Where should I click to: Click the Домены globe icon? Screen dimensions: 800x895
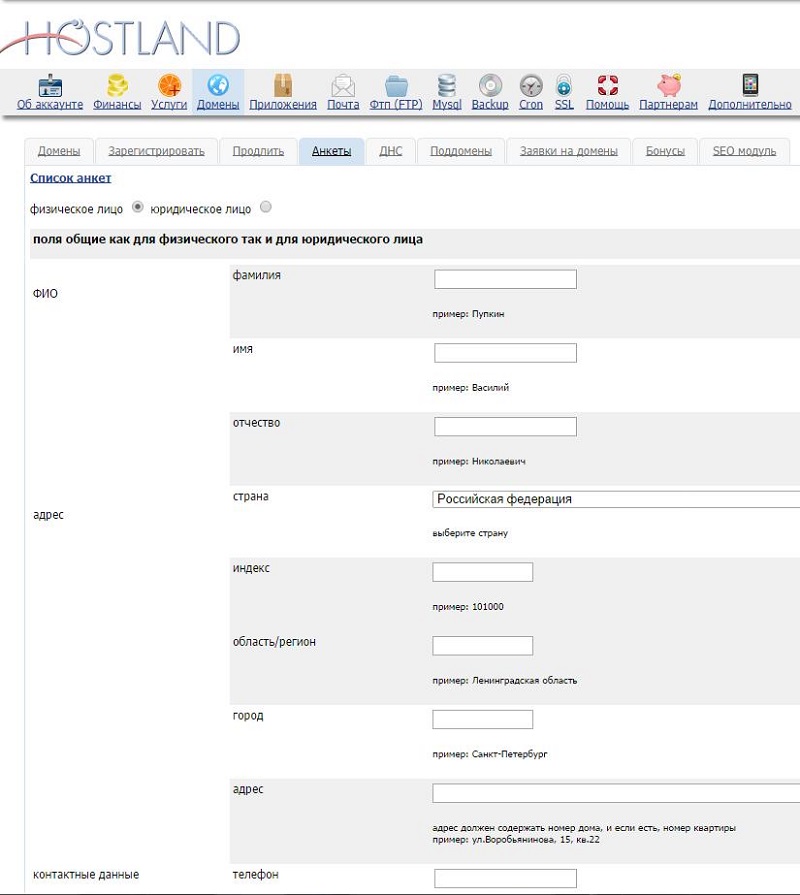tap(218, 85)
